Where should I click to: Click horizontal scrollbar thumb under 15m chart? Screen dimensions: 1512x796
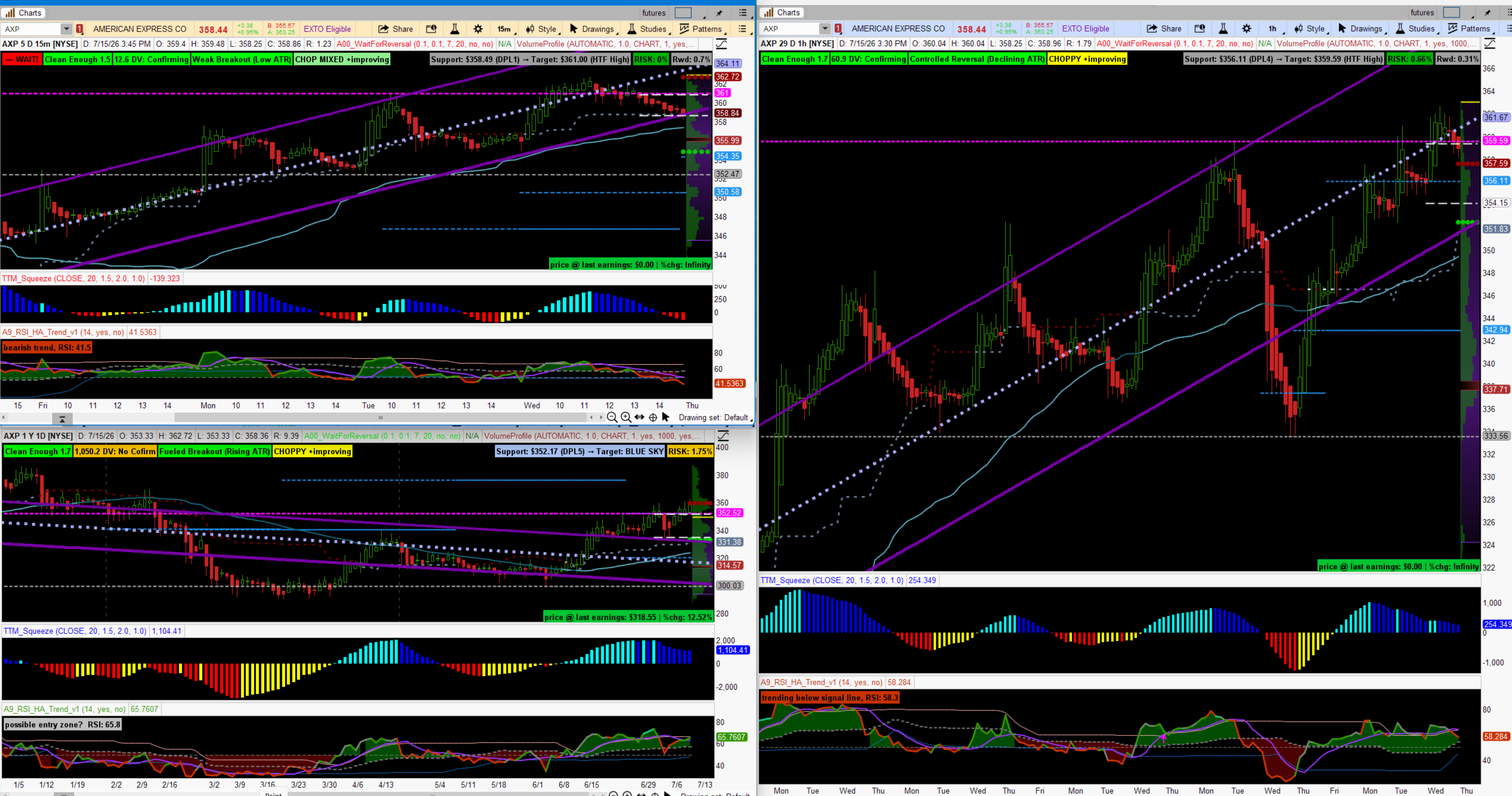(380, 417)
